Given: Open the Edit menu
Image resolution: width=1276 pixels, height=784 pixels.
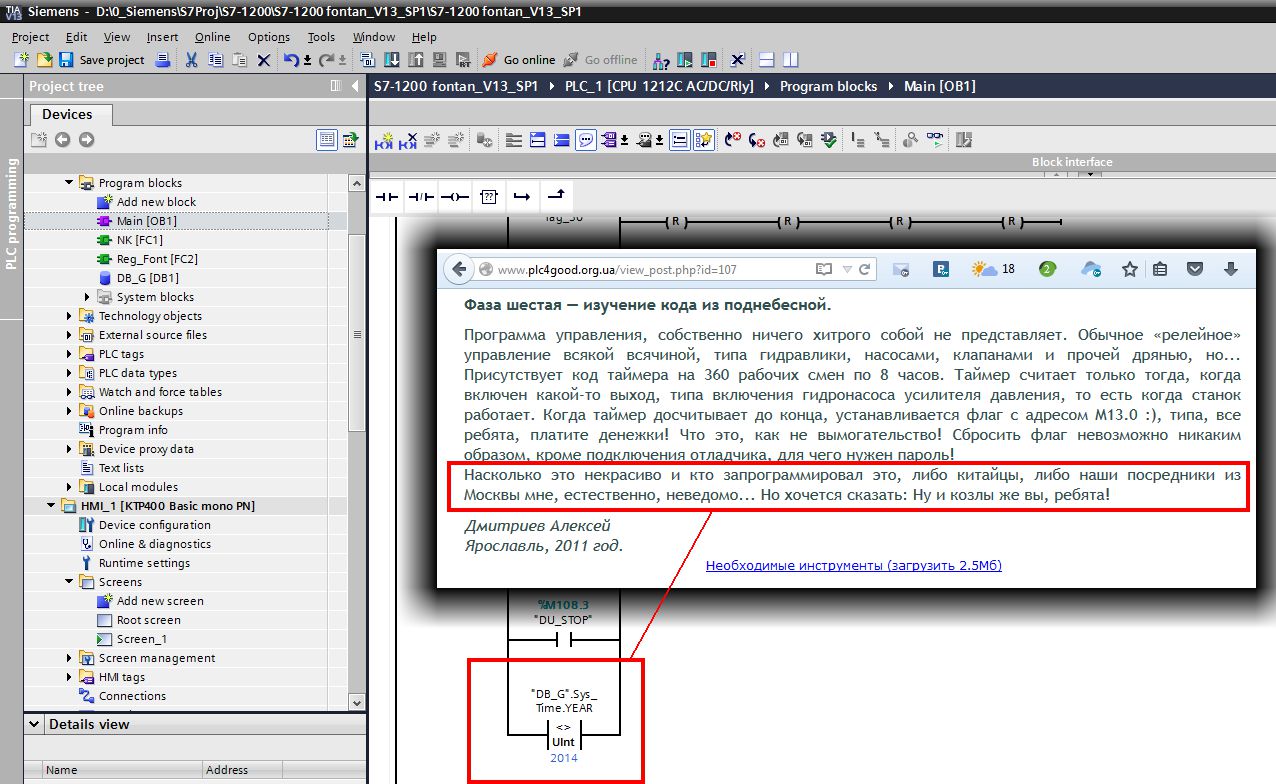Looking at the screenshot, I should (76, 37).
